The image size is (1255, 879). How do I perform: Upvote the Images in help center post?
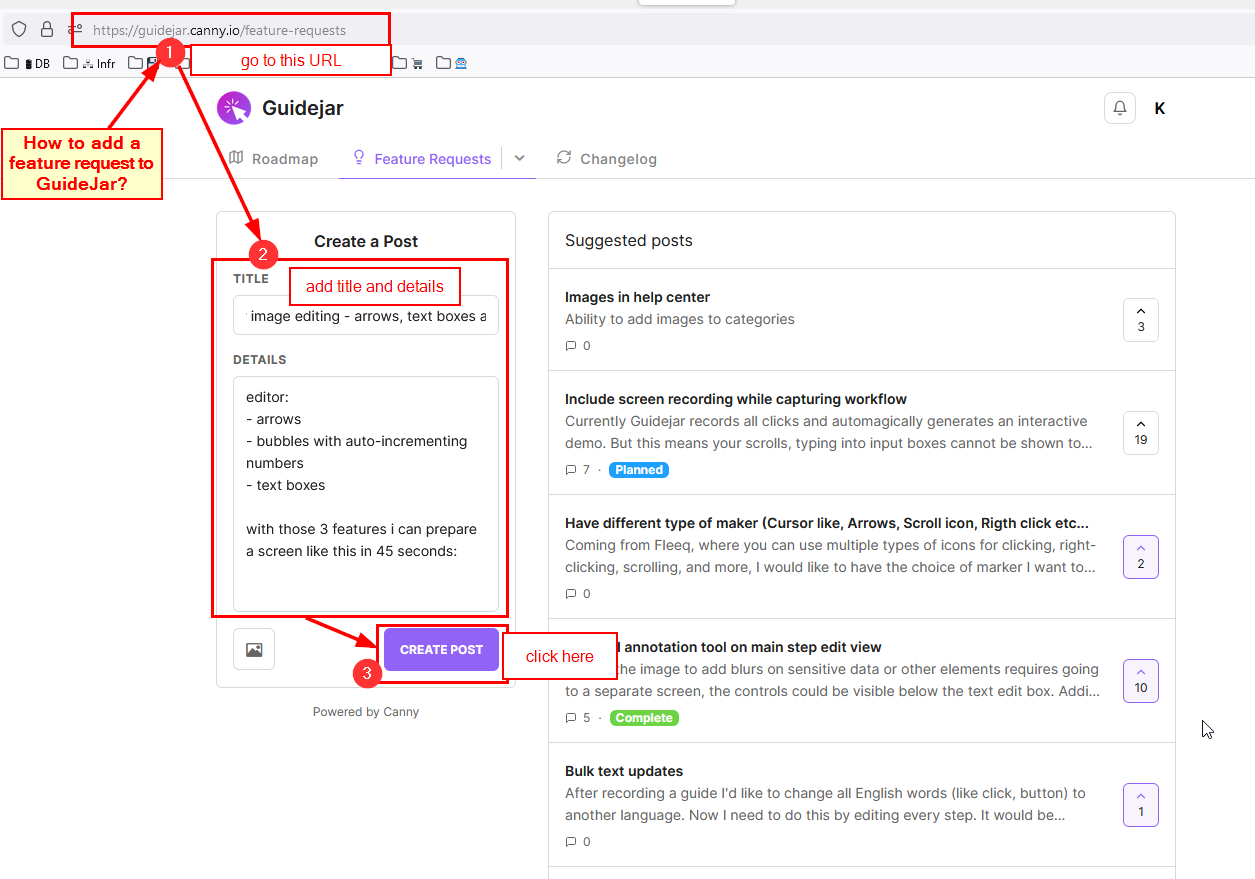click(1141, 320)
